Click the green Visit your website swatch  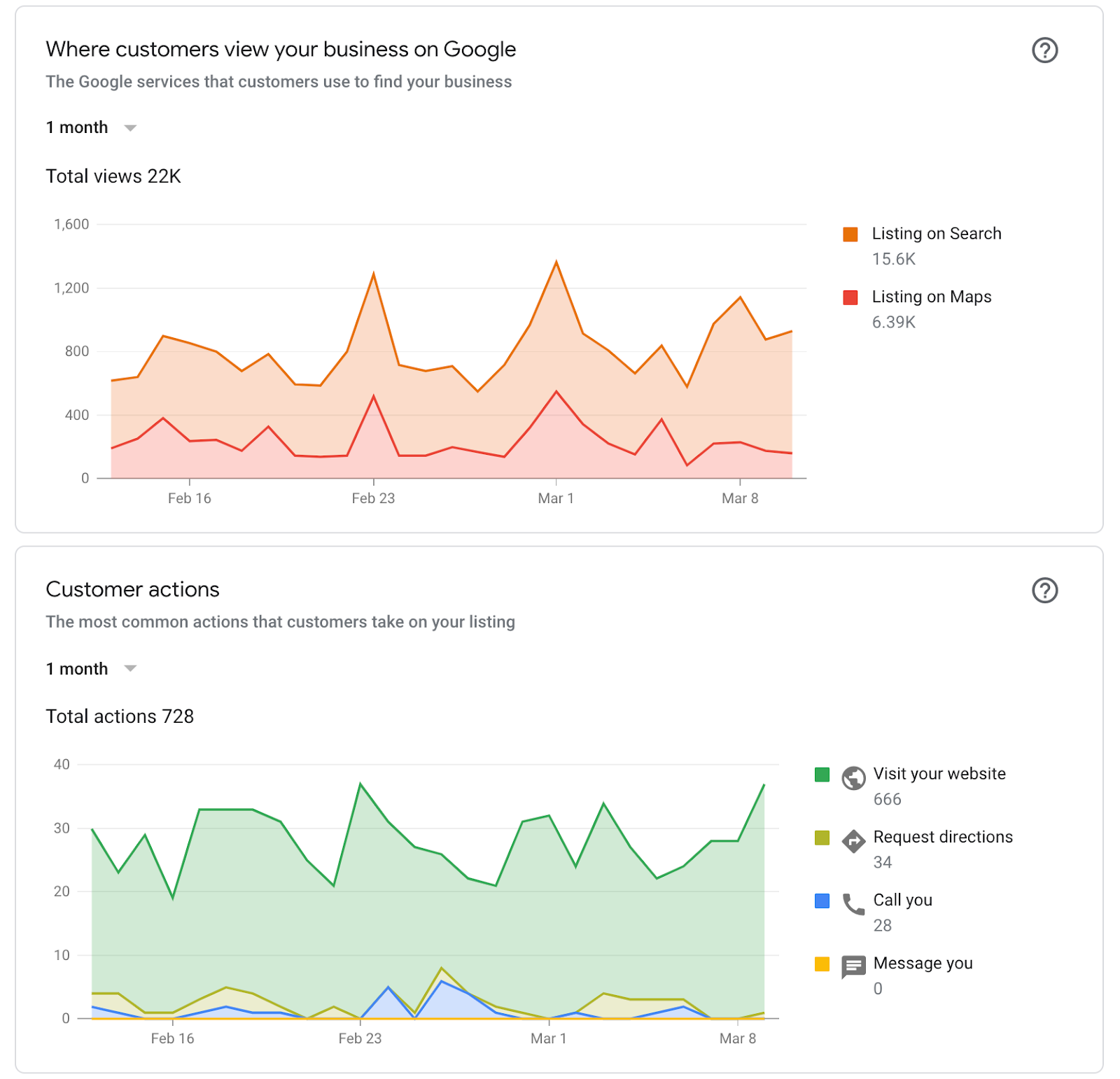822,775
